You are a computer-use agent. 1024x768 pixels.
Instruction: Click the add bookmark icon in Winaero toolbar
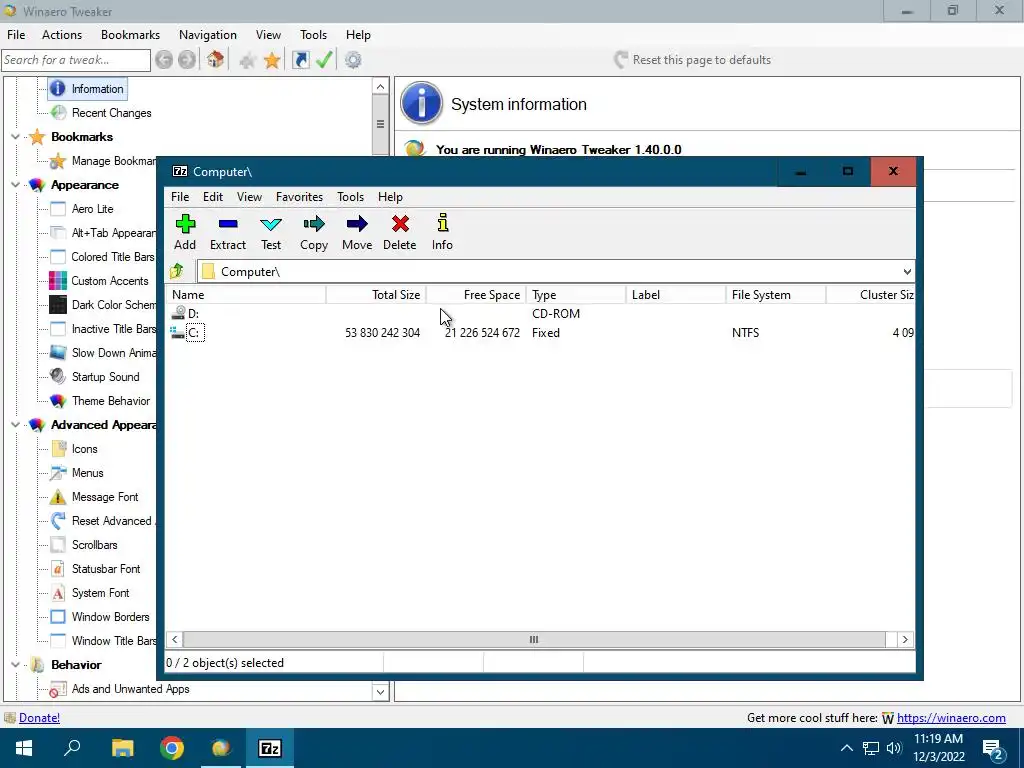[247, 61]
